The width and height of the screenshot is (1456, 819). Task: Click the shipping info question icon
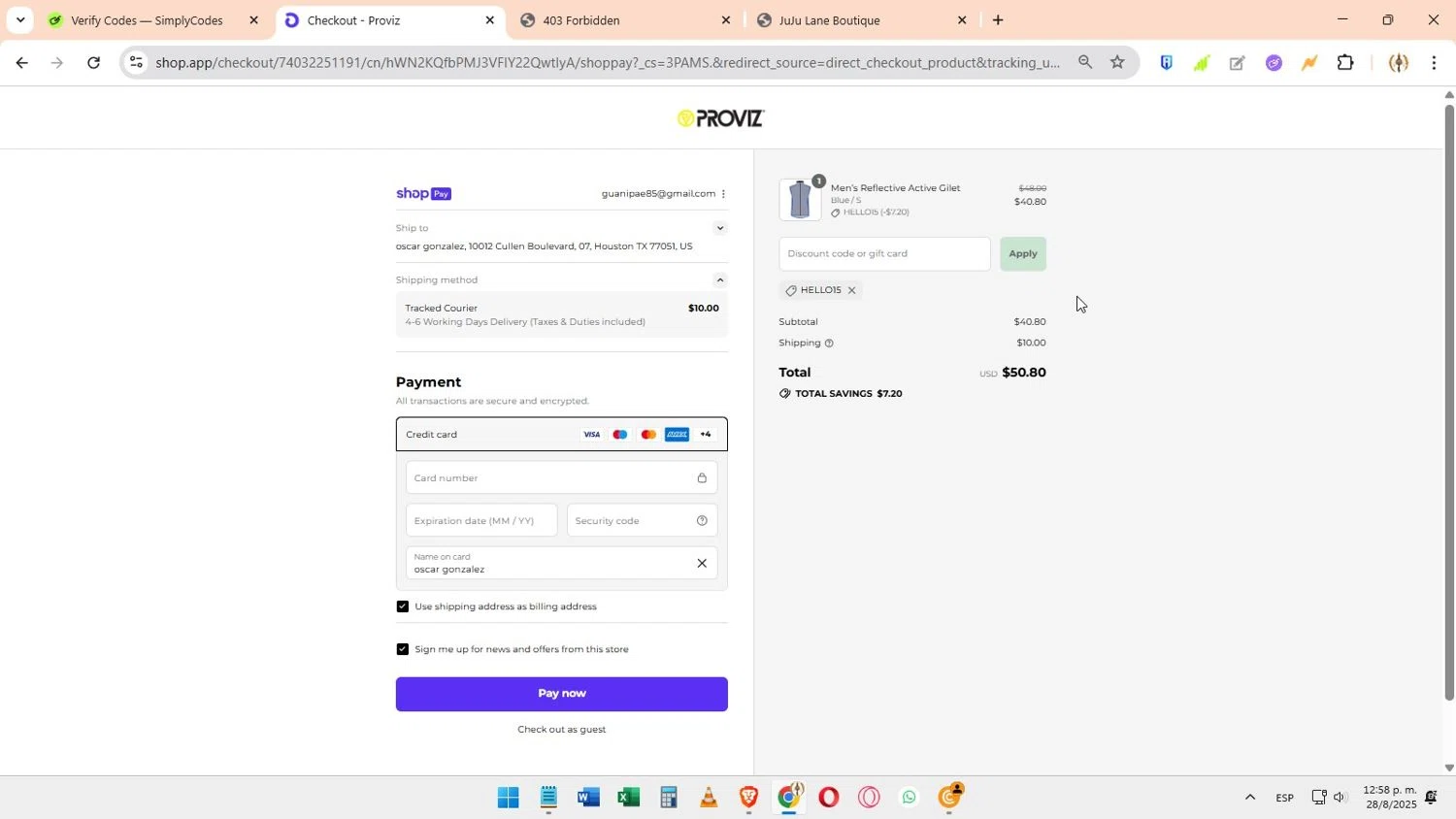tap(829, 343)
